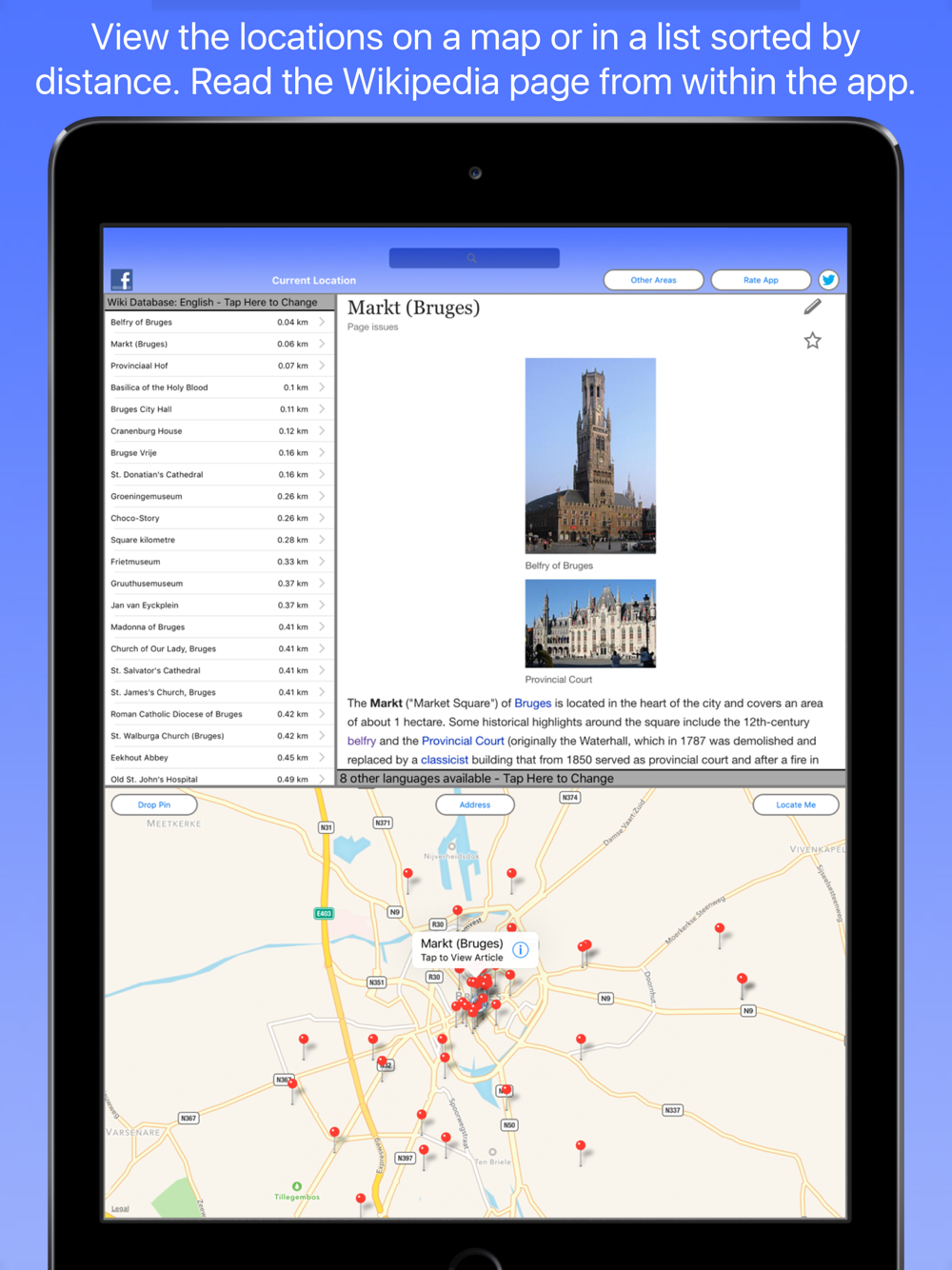Open the Provincial Court photo
Viewport: 952px width, 1270px height.
point(590,624)
